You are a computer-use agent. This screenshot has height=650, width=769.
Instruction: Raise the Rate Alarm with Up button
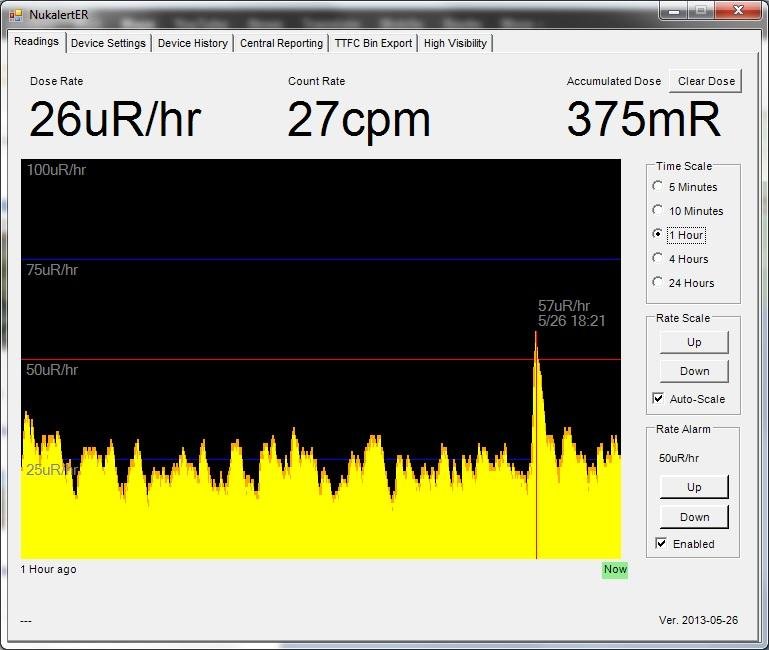click(694, 487)
